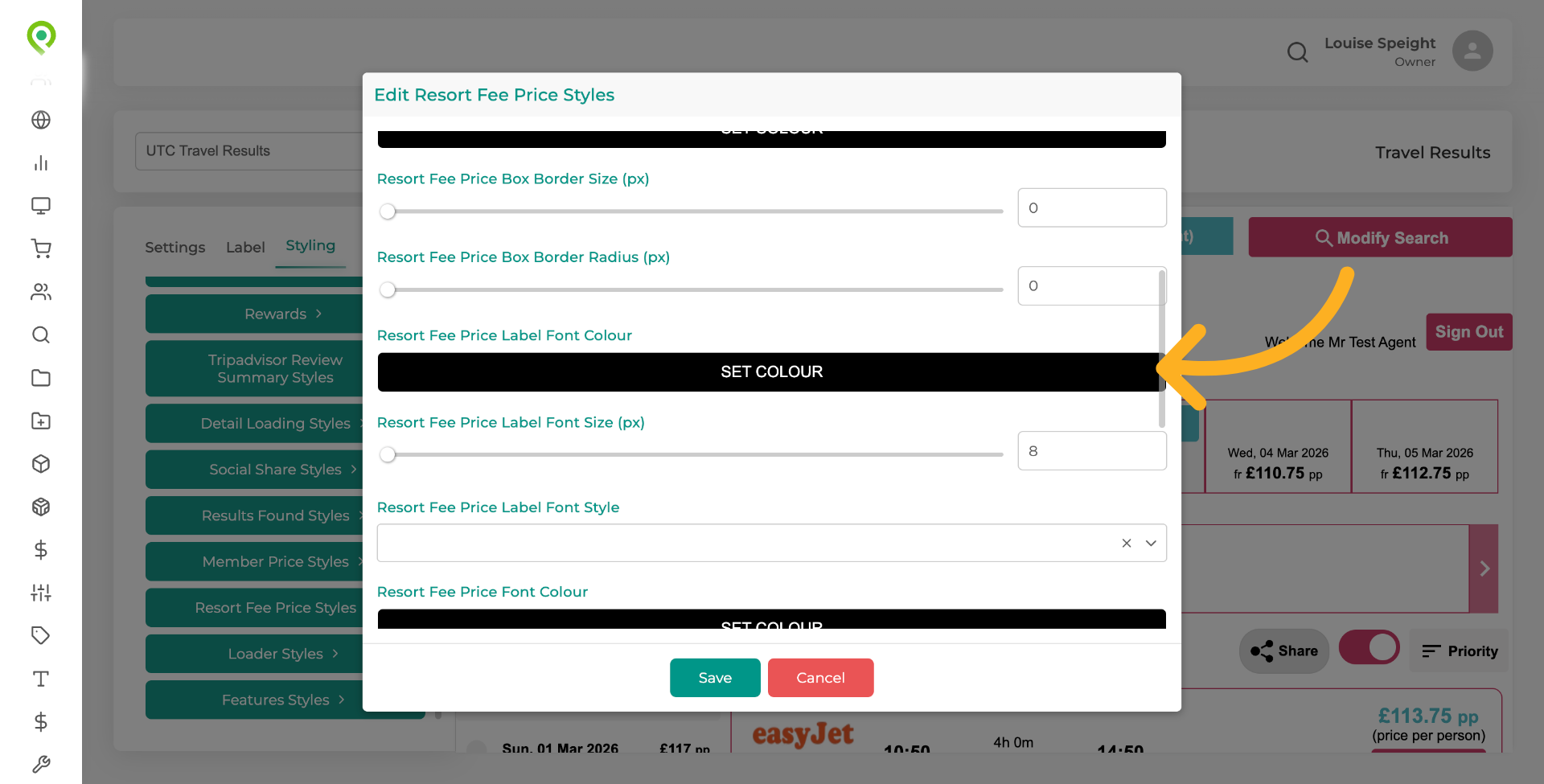Focus the Border Radius value field

(1091, 285)
